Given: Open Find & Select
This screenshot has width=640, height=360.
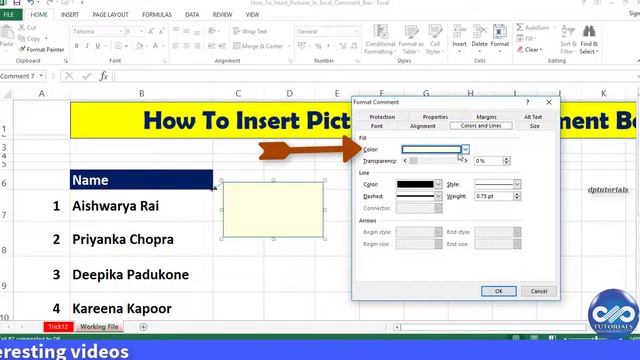Looking at the screenshot, I should [589, 40].
